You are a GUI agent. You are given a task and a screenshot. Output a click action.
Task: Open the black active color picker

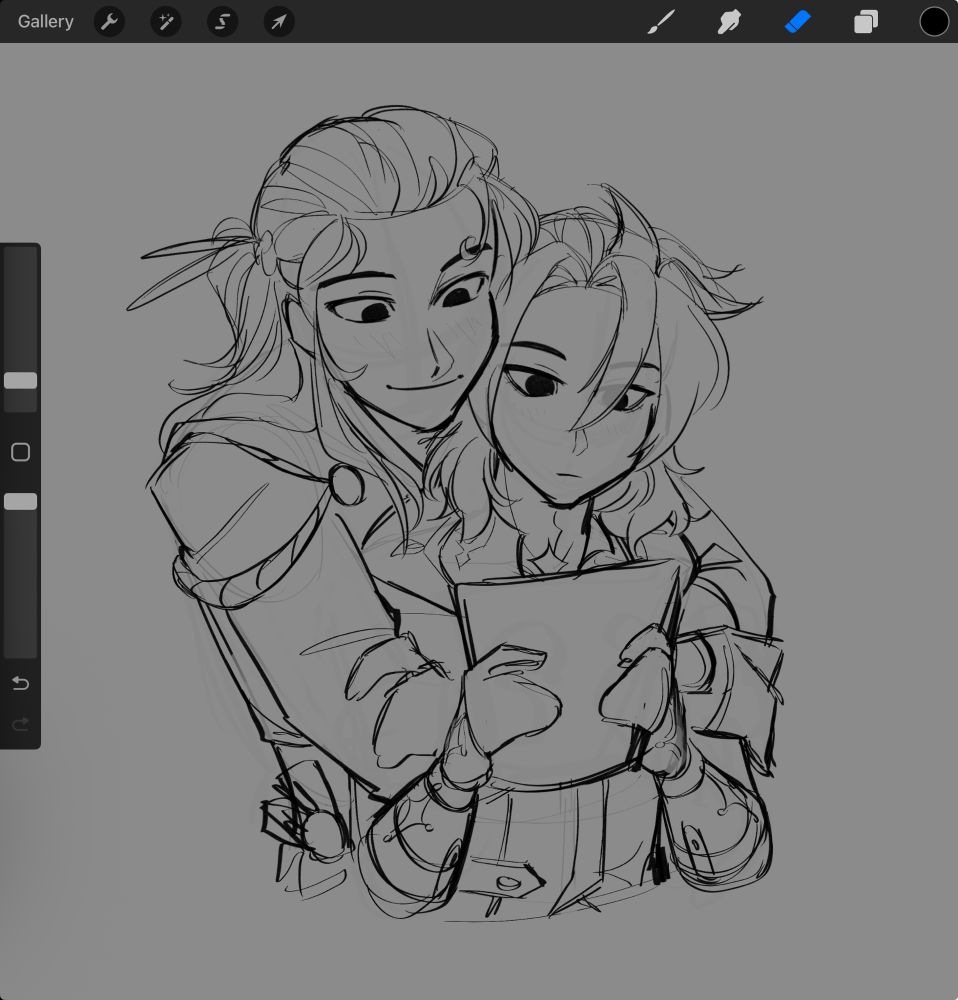click(x=934, y=22)
